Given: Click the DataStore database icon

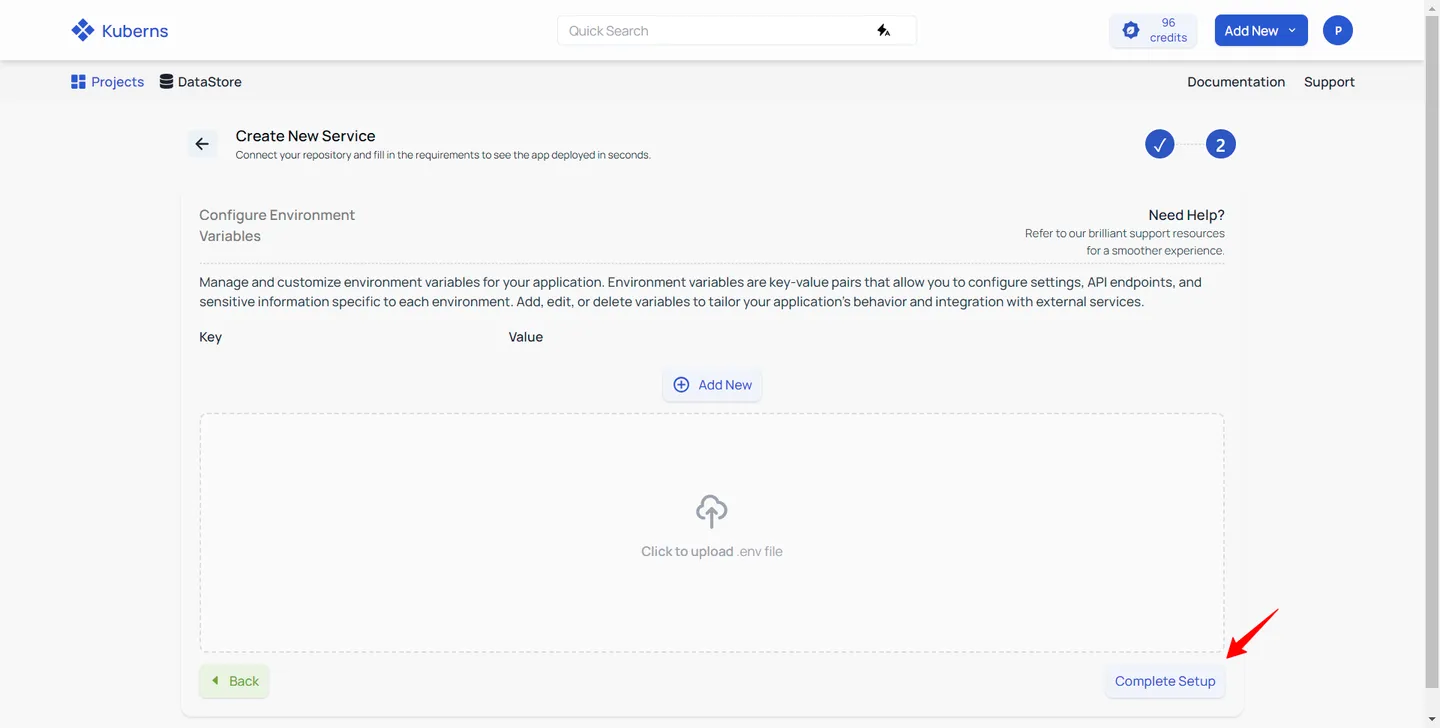Looking at the screenshot, I should tap(166, 82).
